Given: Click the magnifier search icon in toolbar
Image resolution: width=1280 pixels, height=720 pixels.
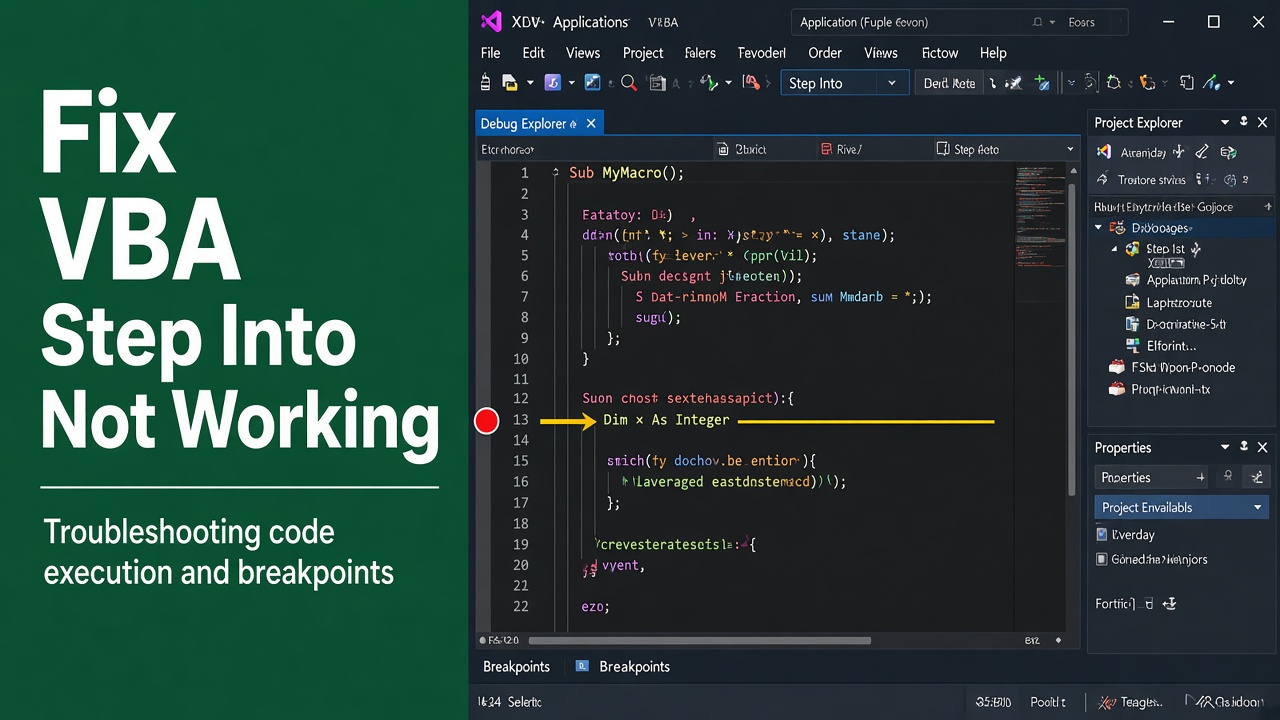Looking at the screenshot, I should (x=629, y=83).
